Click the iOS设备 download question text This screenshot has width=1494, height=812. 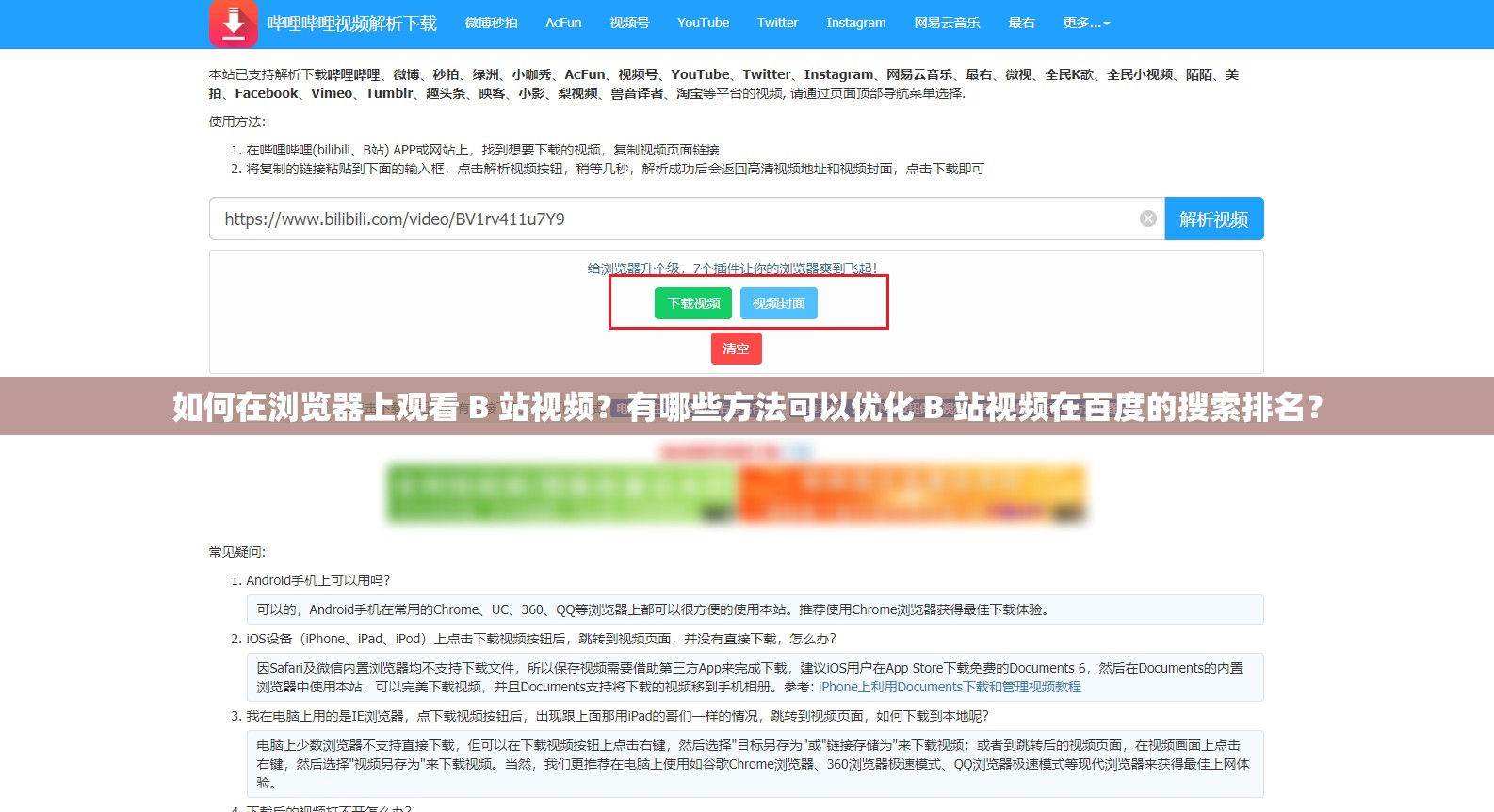pos(542,639)
